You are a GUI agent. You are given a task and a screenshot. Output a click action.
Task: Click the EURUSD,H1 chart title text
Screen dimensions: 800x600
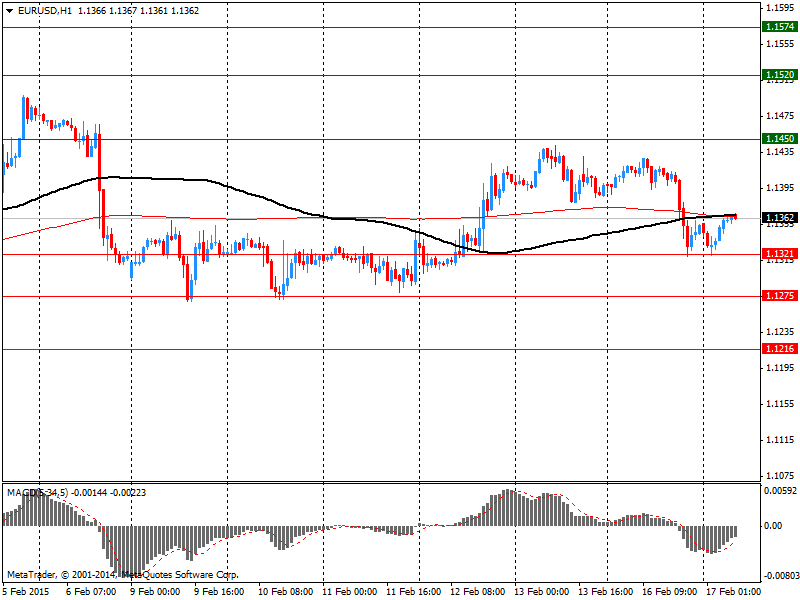[45, 11]
